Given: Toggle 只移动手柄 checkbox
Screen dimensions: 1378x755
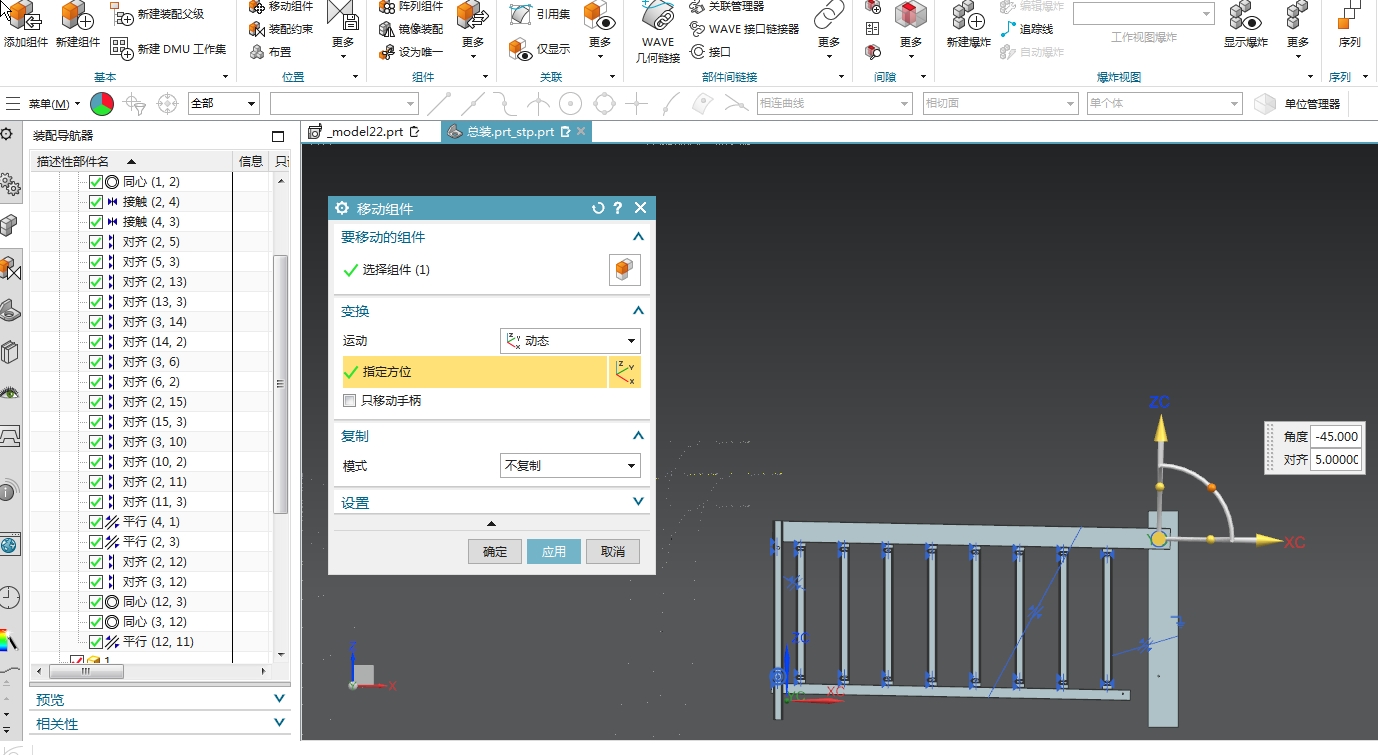Looking at the screenshot, I should 349,400.
